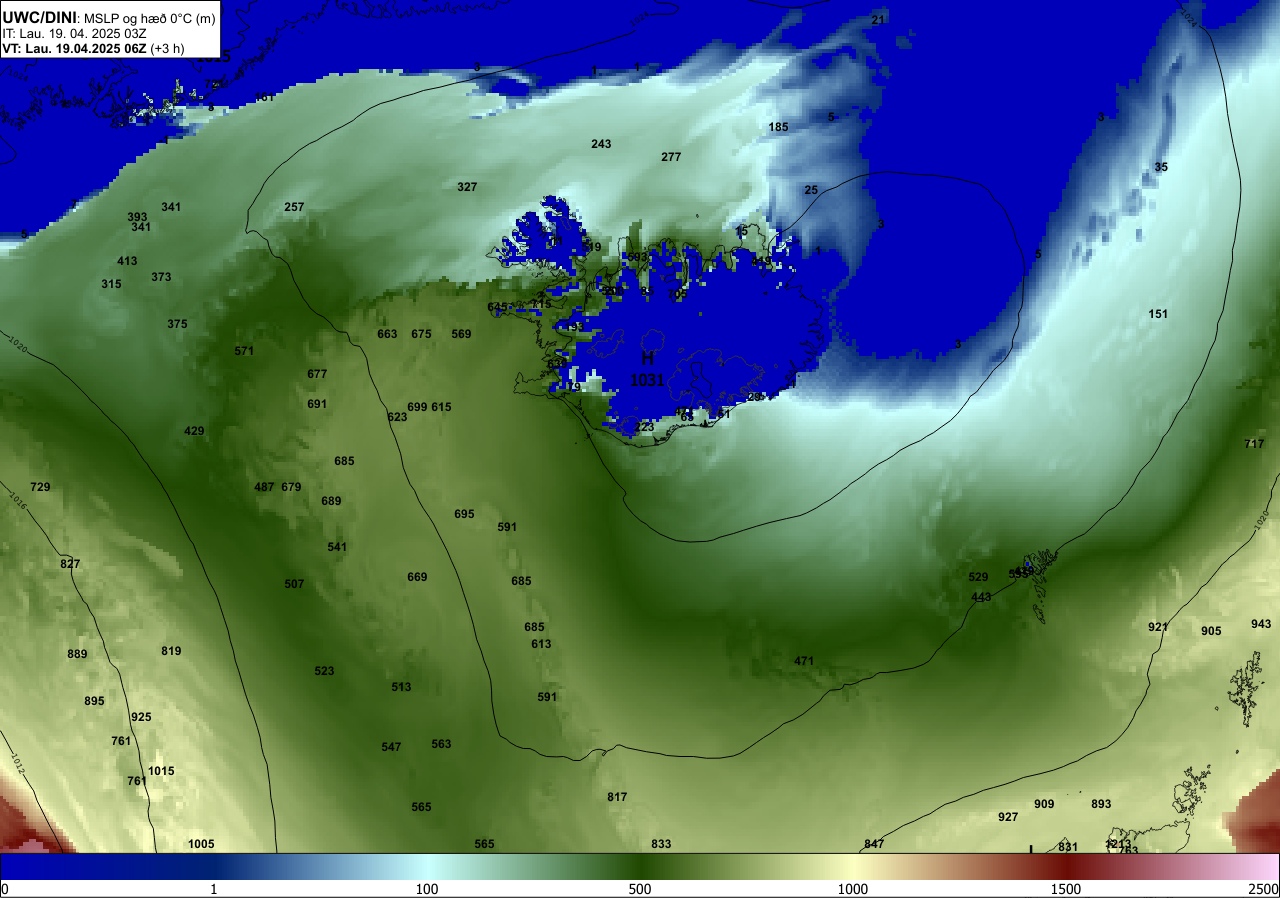1280x898 pixels.
Task: Click the 393 height value
Action: (x=137, y=217)
